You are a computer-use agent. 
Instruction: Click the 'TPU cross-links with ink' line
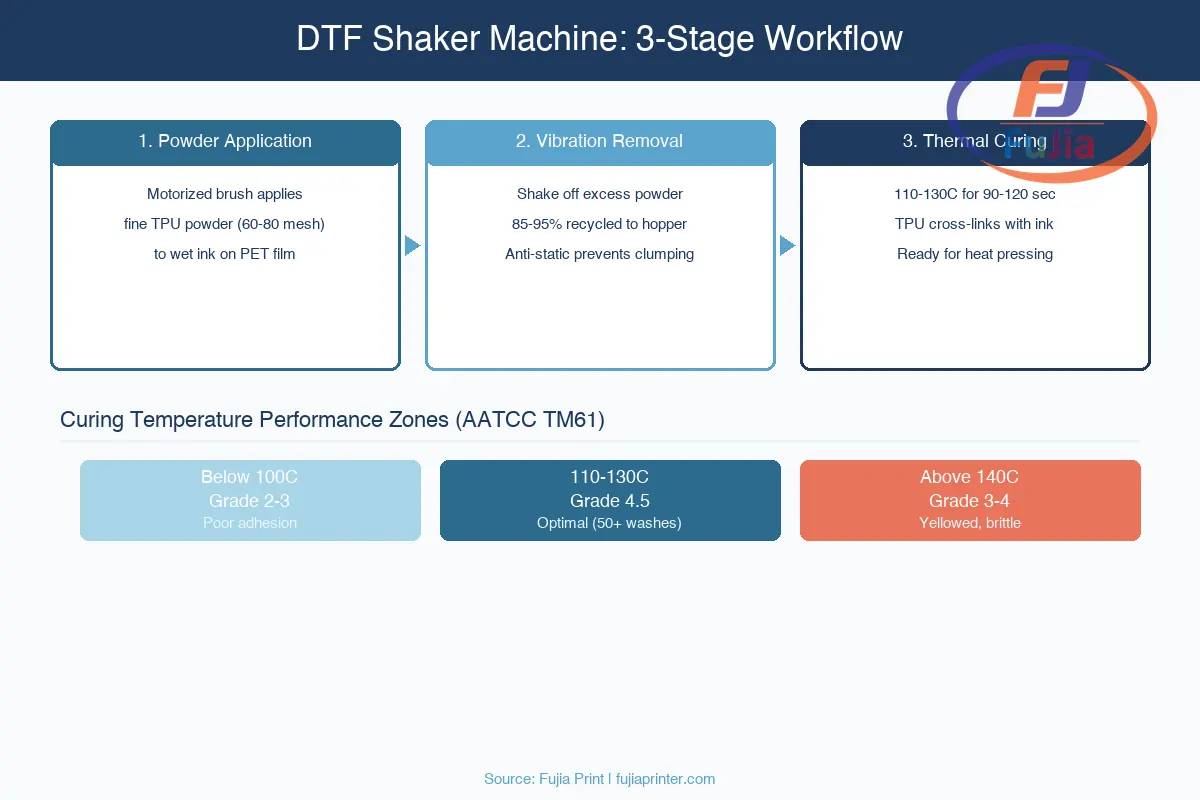click(x=975, y=224)
